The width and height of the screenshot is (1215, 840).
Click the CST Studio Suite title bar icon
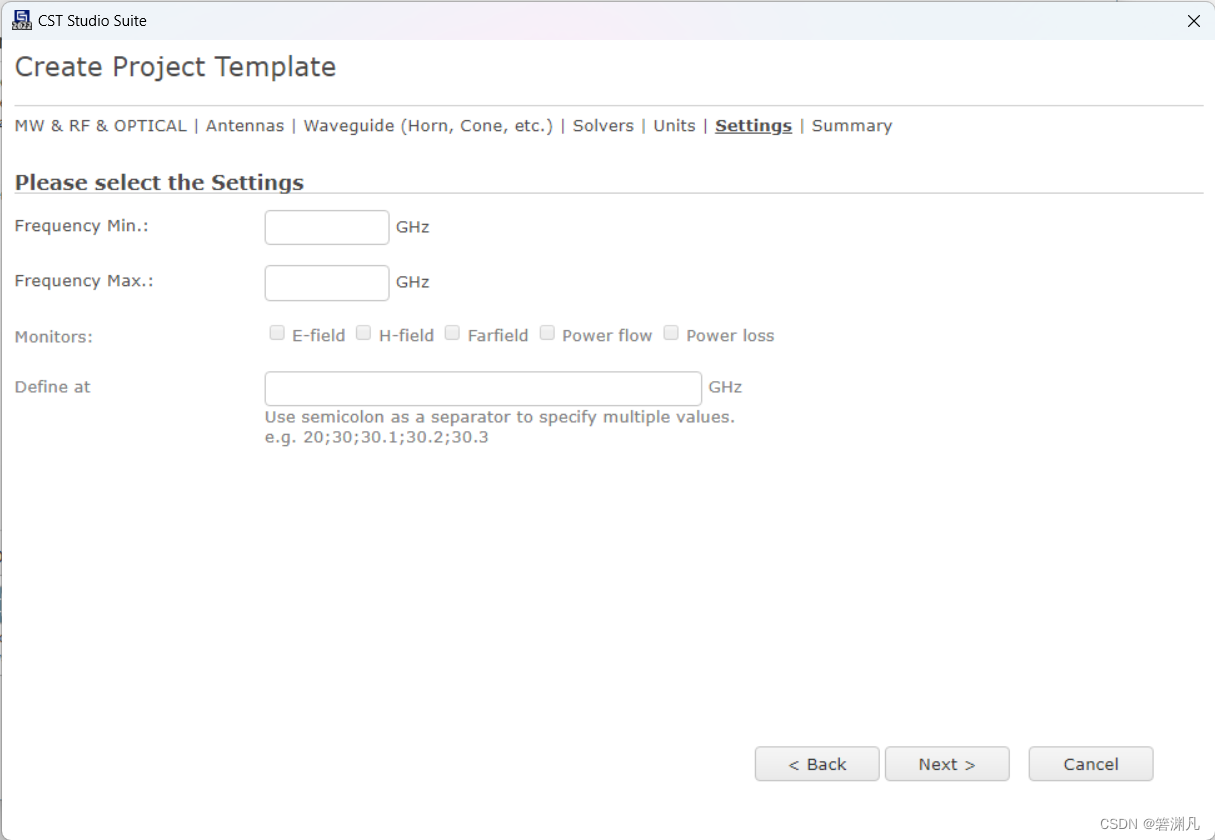point(21,20)
